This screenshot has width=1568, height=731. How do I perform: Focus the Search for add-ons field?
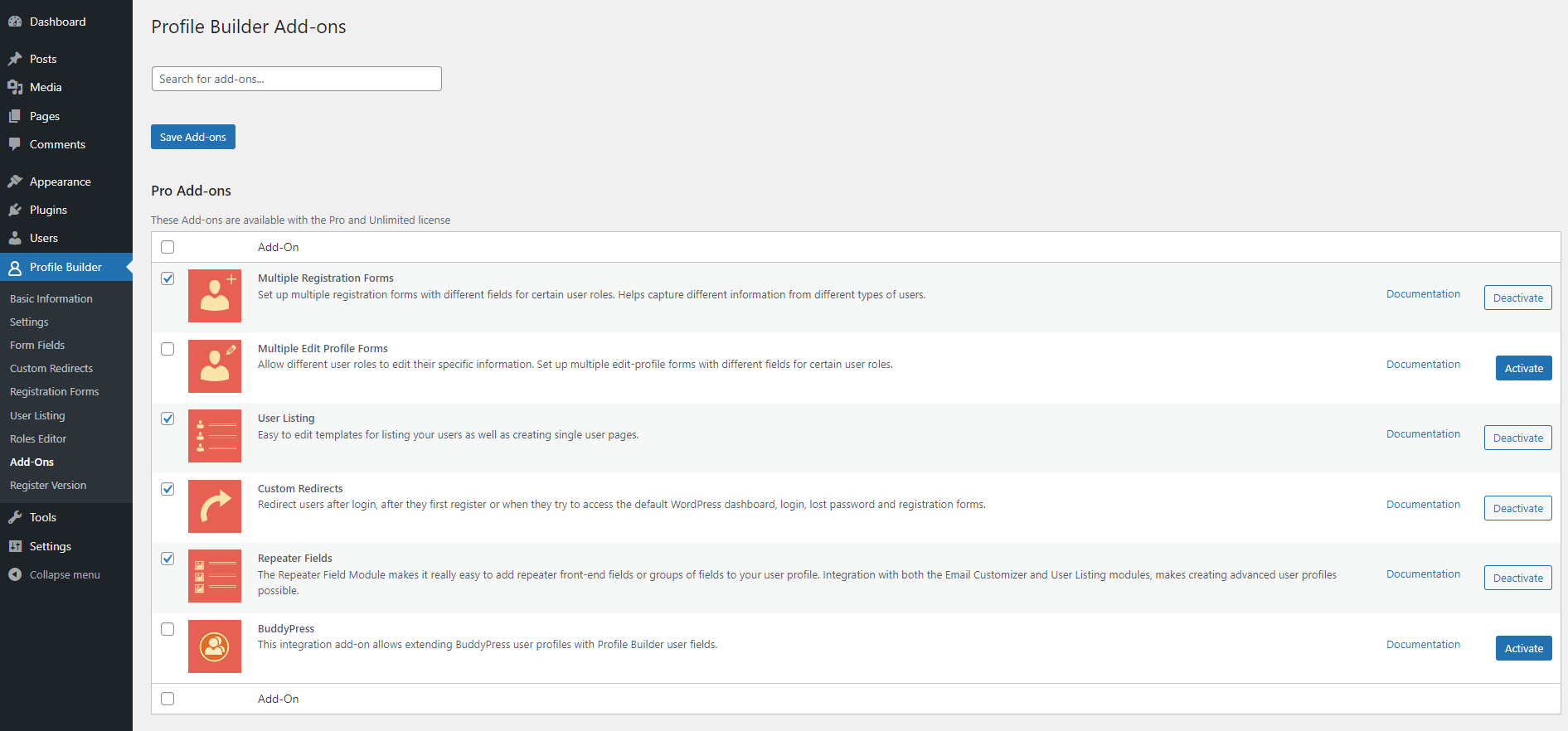point(296,79)
